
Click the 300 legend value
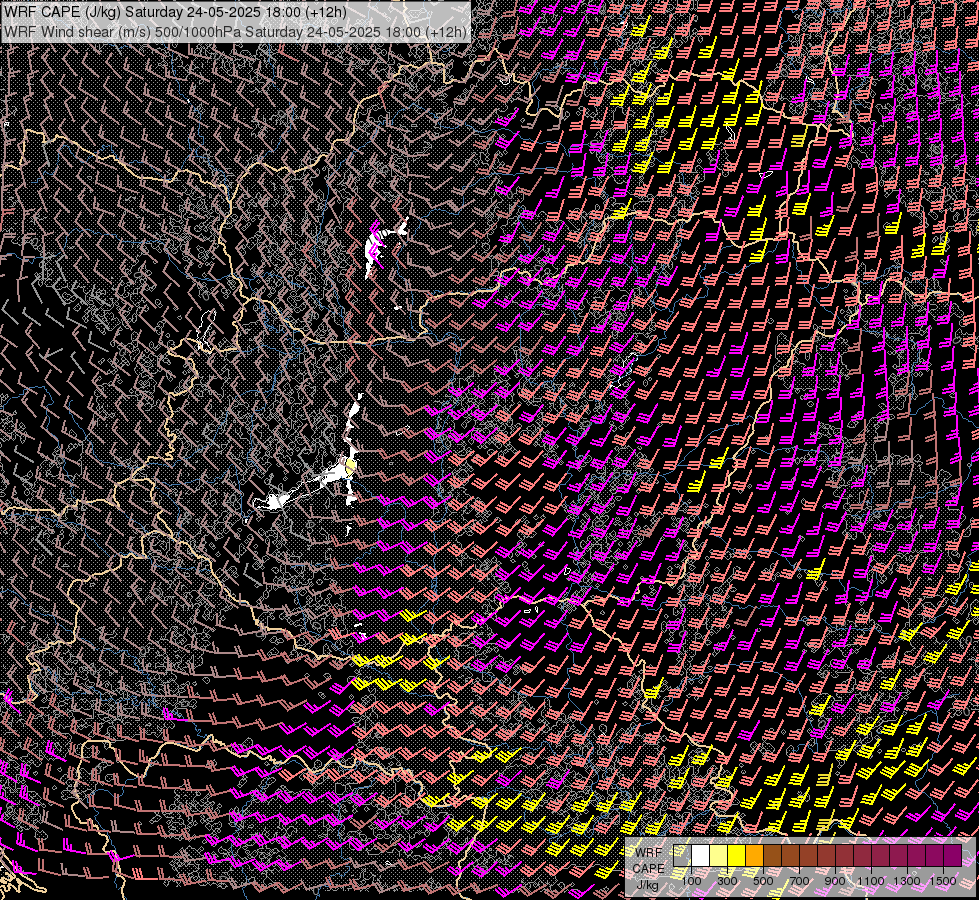(727, 881)
